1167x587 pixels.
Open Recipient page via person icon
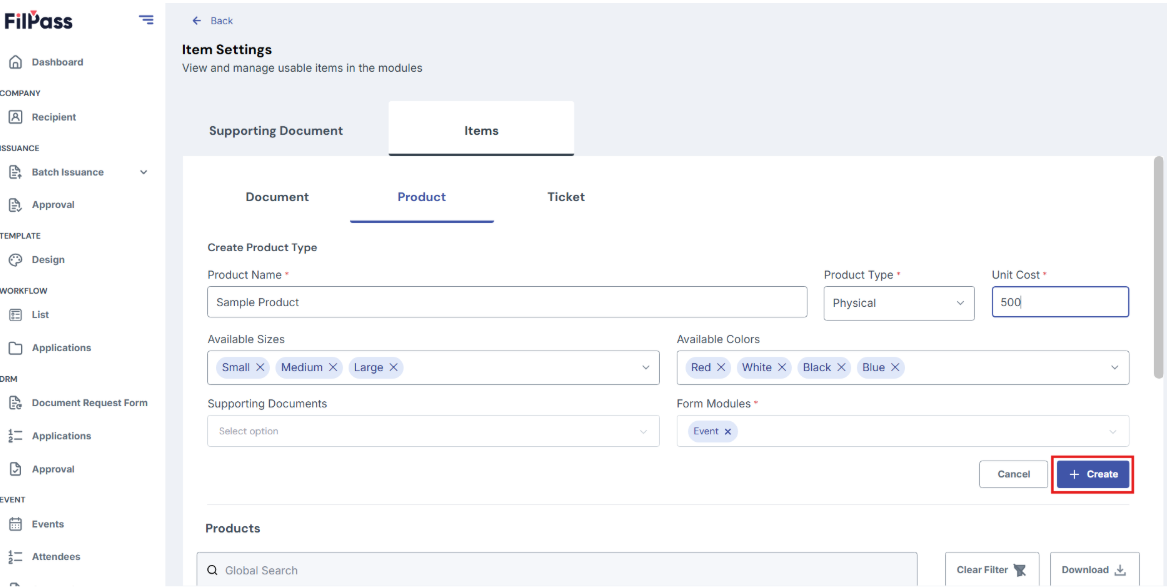[15, 117]
